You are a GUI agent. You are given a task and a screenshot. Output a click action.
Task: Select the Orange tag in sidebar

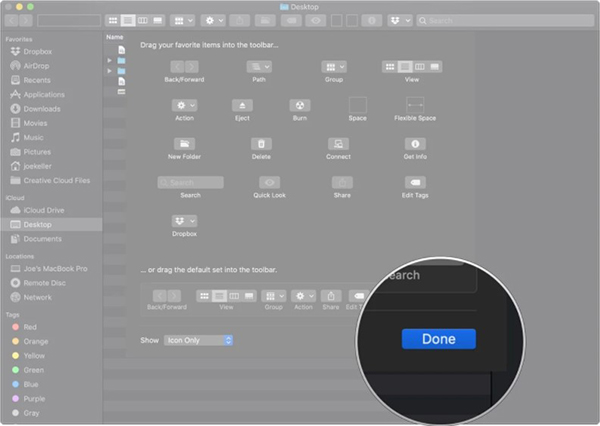pyautogui.click(x=36, y=341)
